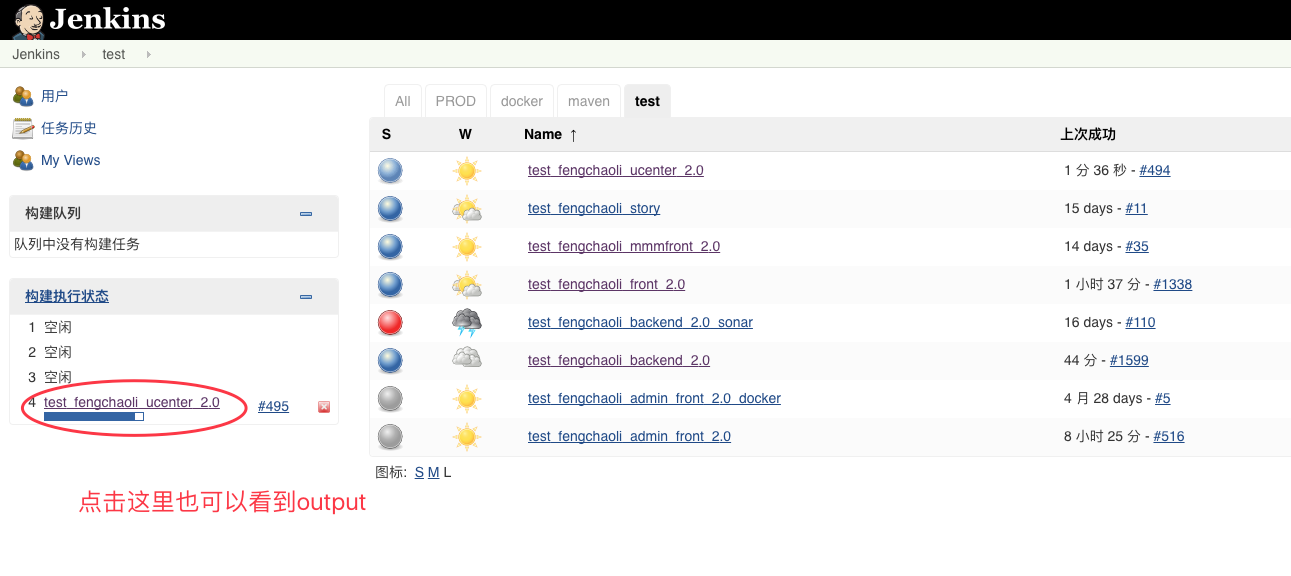Image resolution: width=1291 pixels, height=576 pixels.
Task: Open running job test_fengchaoli_ucenter_2.0 in executor 4
Action: point(132,402)
